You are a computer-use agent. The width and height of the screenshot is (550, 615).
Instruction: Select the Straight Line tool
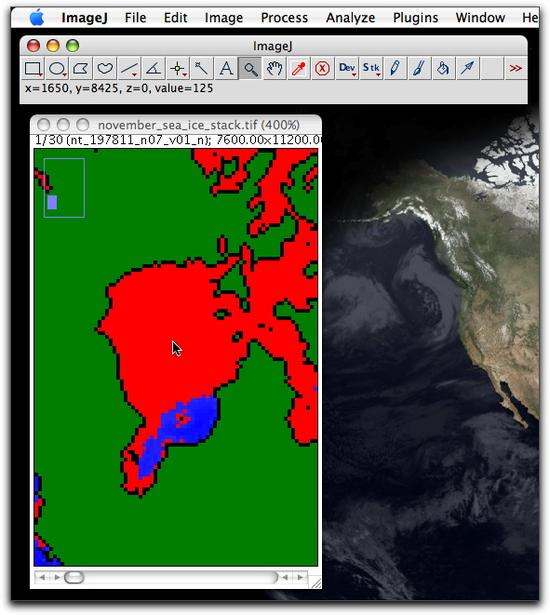tap(129, 69)
